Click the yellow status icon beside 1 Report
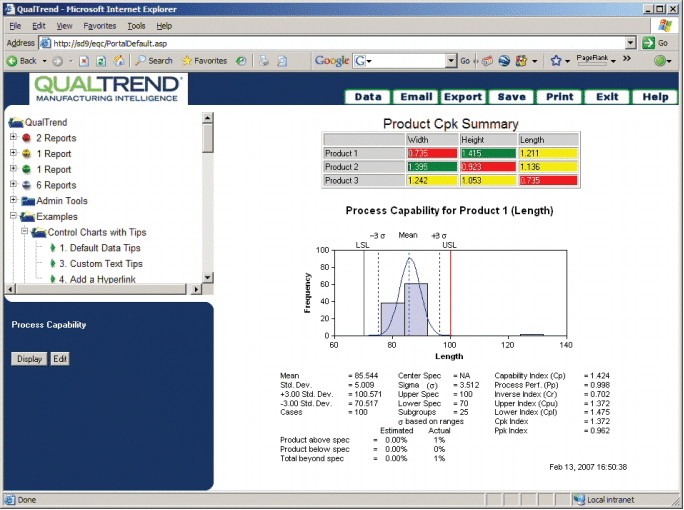Screen dimensions: 684x510 (26, 154)
